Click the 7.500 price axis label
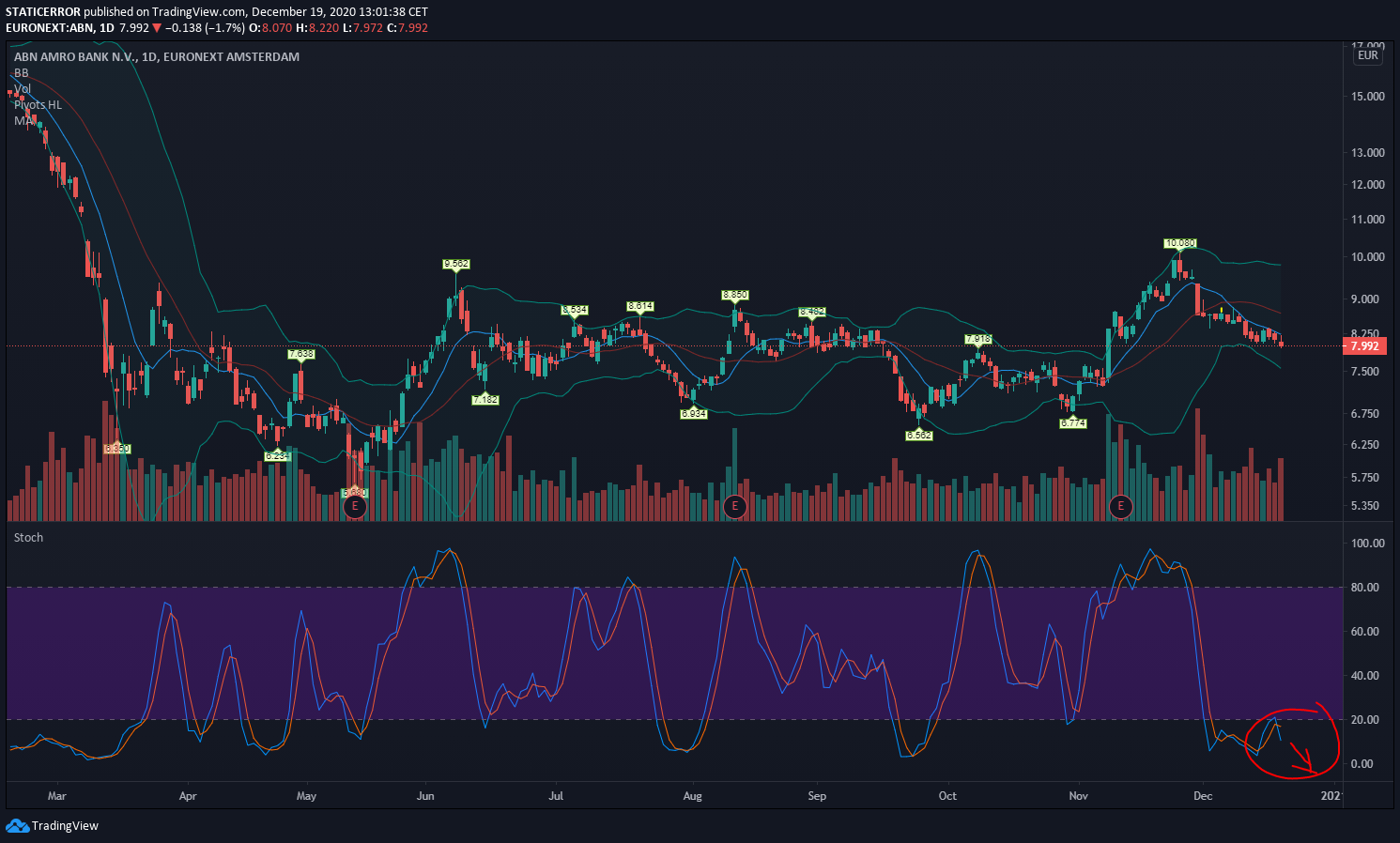The image size is (1400, 843). 1364,372
